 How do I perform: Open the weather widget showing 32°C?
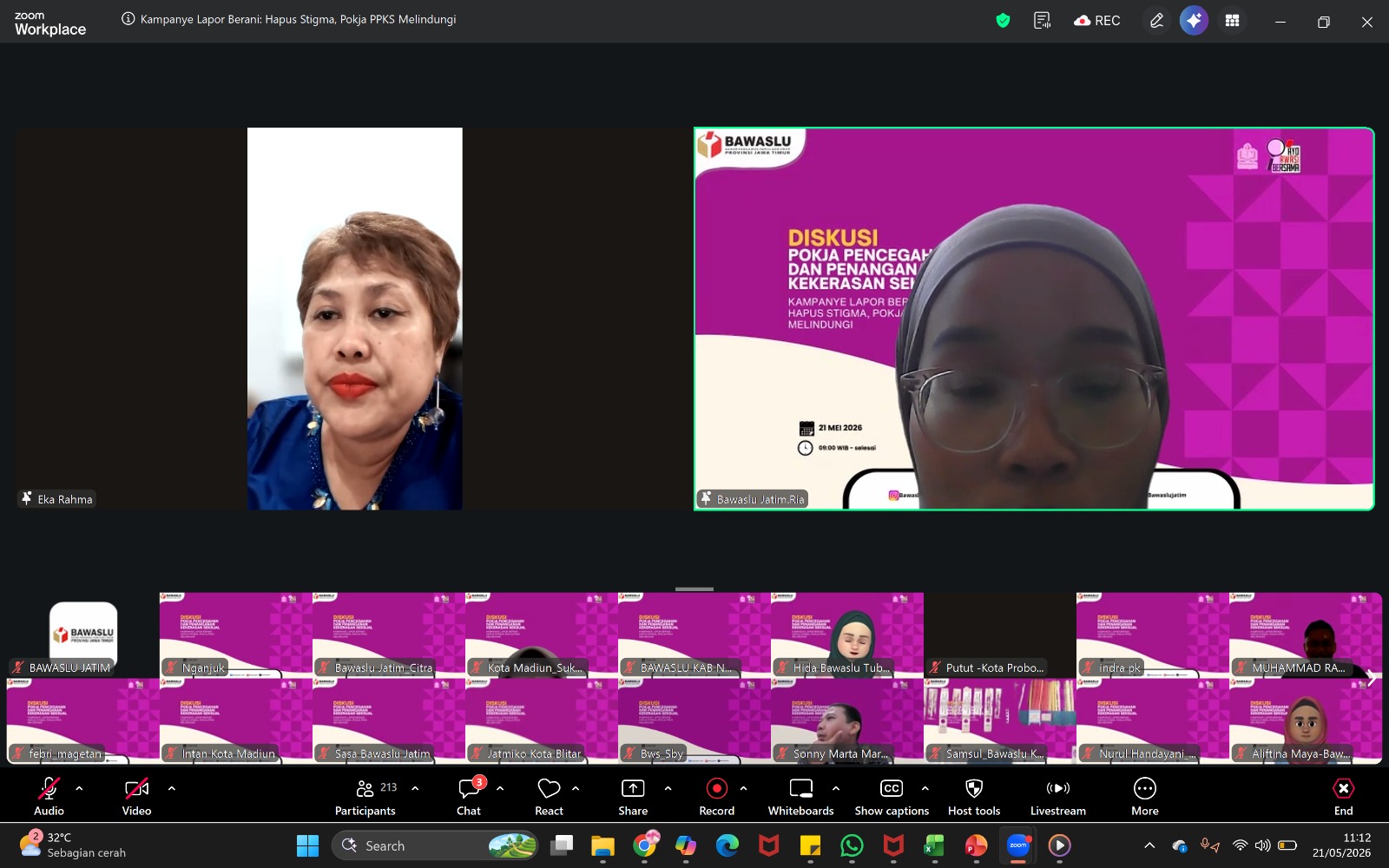pyautogui.click(x=73, y=845)
